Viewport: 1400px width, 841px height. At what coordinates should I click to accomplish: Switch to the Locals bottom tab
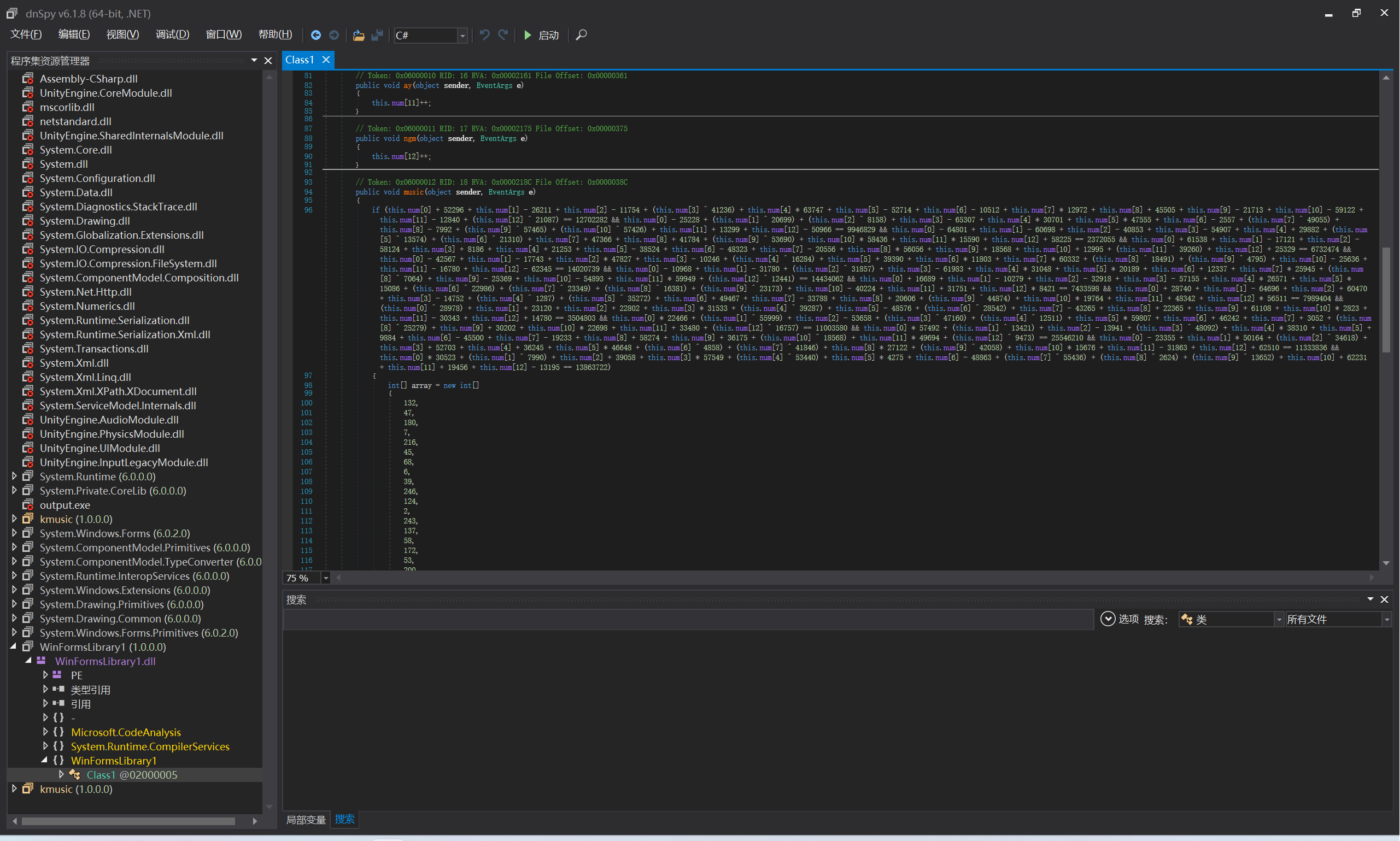306,820
